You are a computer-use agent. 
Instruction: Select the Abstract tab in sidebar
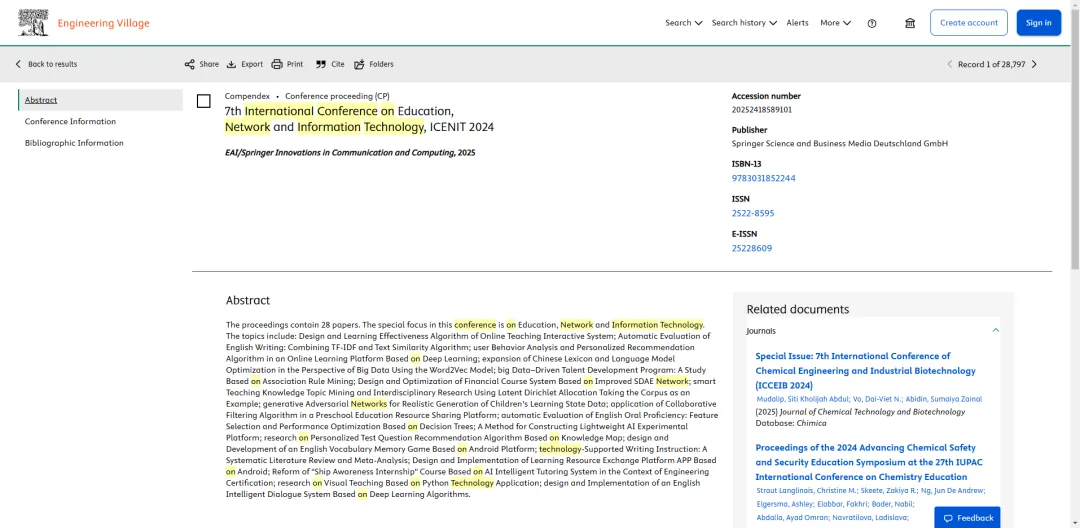101,100
